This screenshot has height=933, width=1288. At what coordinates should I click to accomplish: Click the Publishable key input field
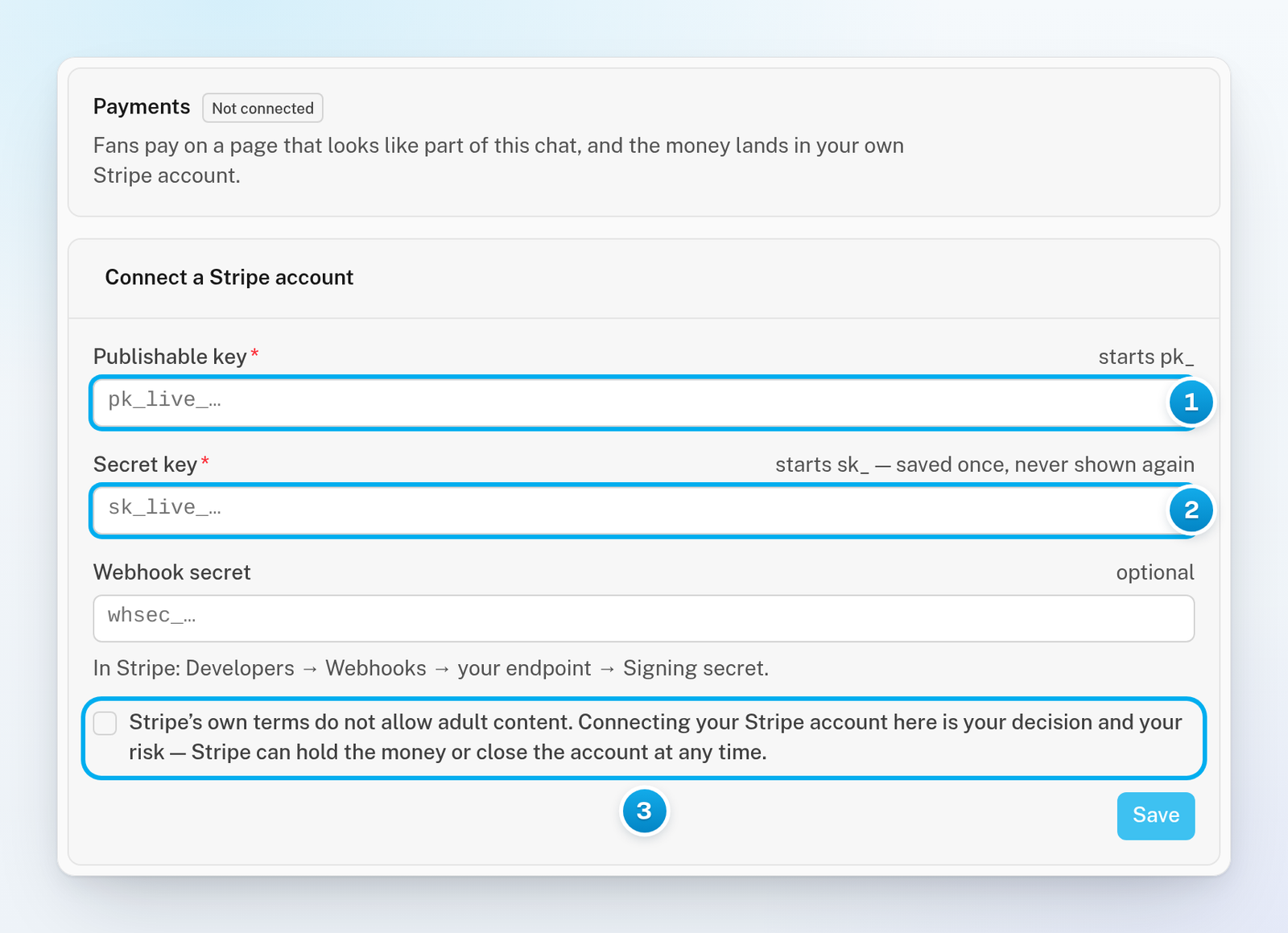click(x=643, y=403)
